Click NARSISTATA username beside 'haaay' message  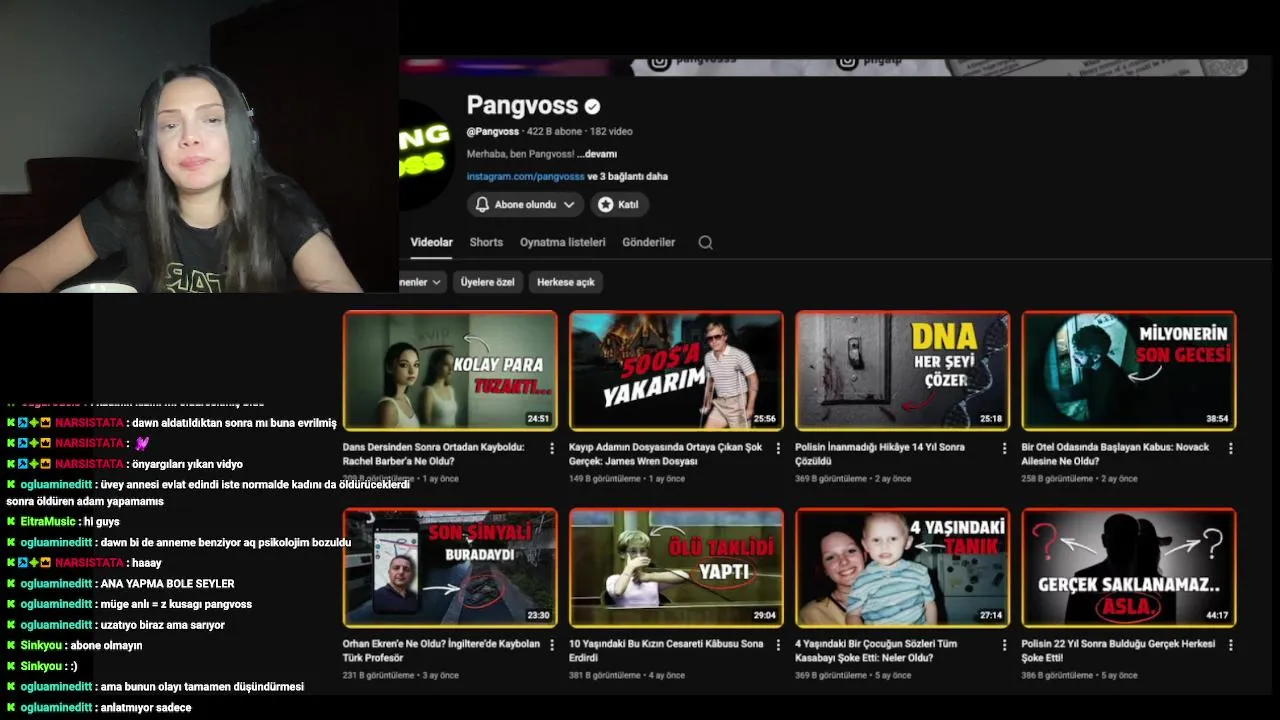tap(89, 563)
